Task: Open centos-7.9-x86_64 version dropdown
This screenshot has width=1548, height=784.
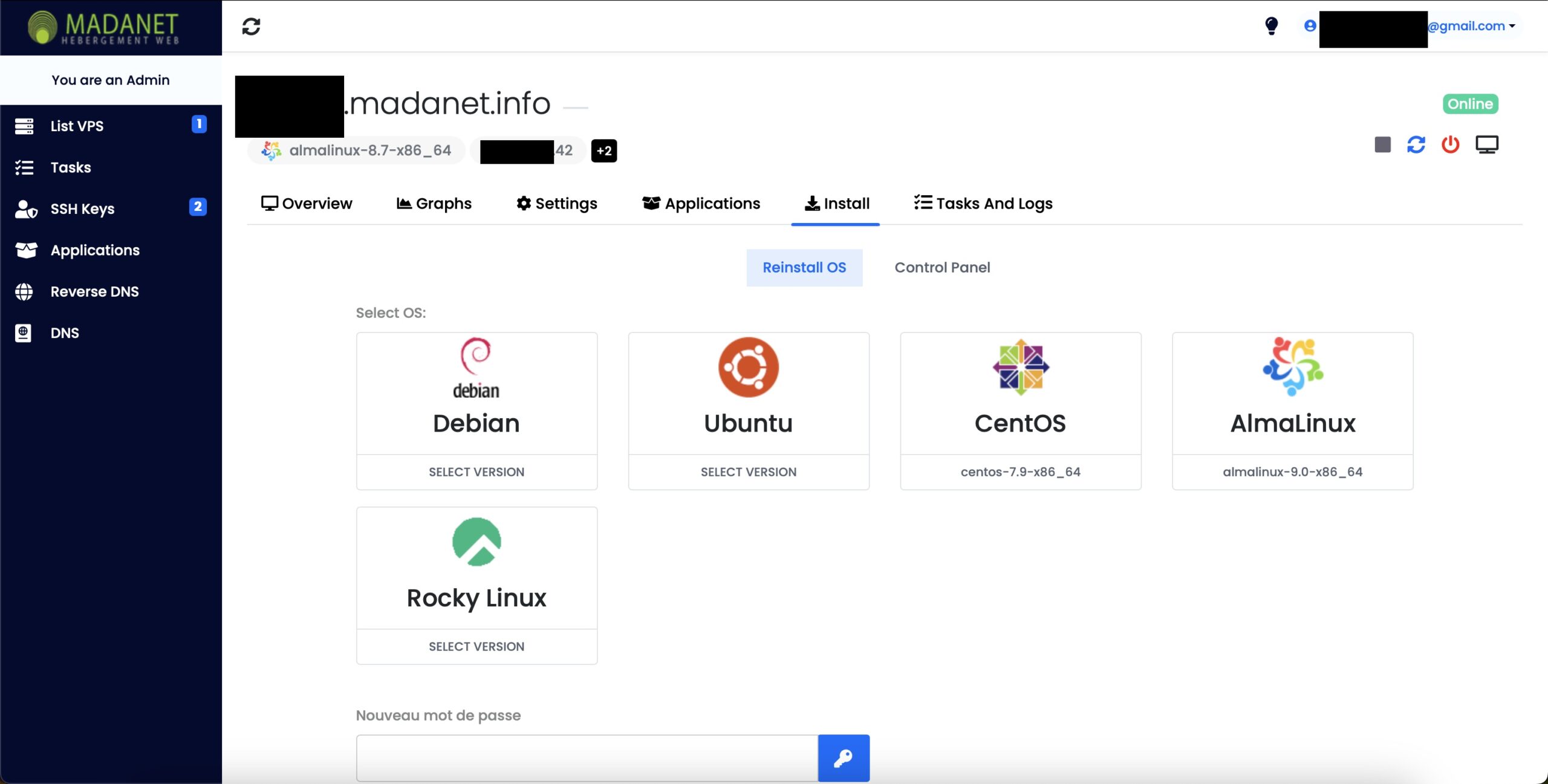Action: coord(1021,472)
